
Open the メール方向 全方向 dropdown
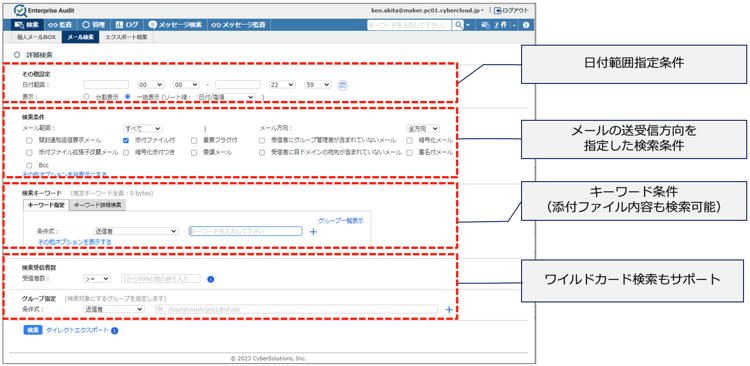point(423,128)
